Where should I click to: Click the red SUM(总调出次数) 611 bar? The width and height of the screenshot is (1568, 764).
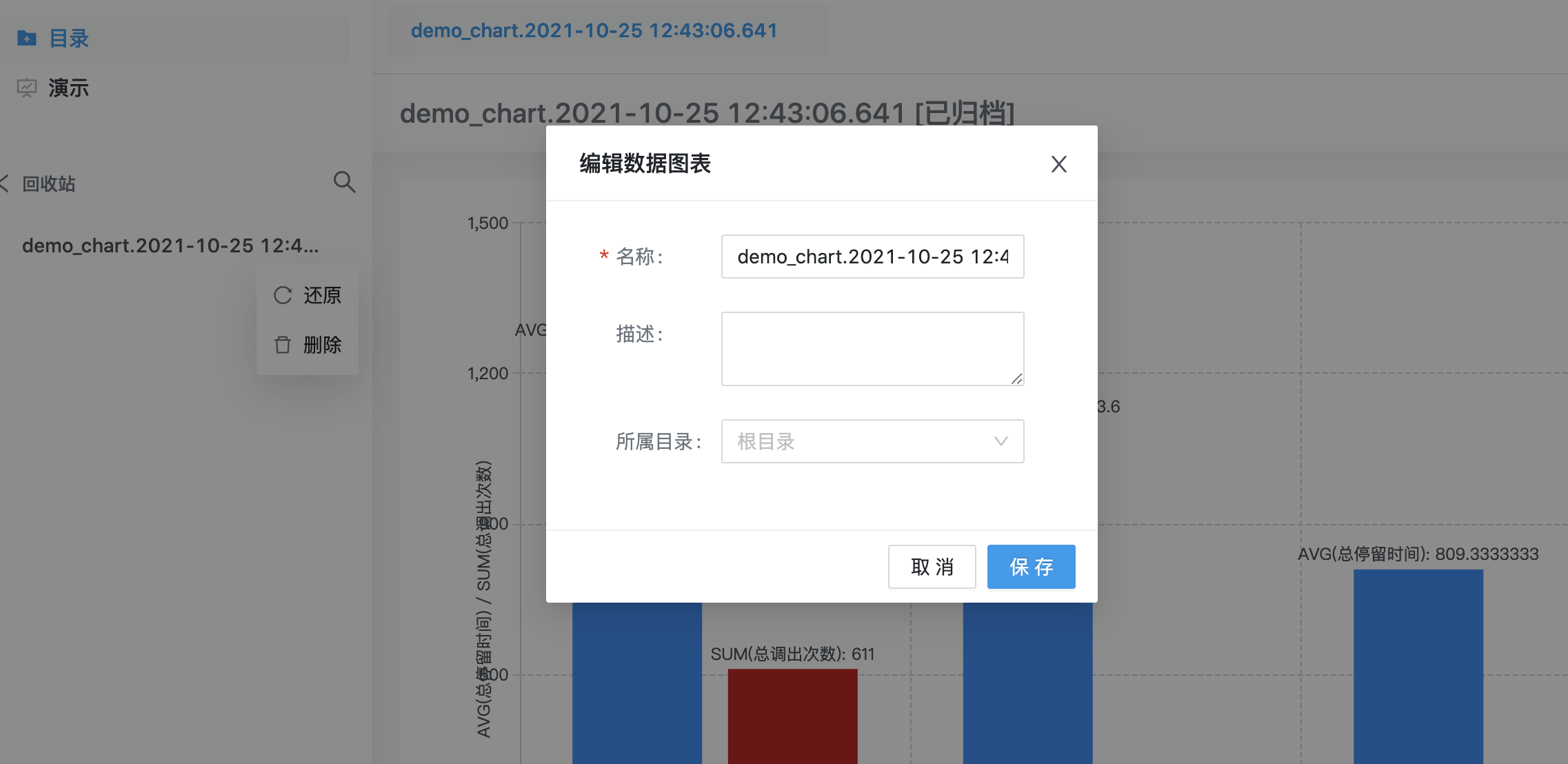[x=792, y=716]
